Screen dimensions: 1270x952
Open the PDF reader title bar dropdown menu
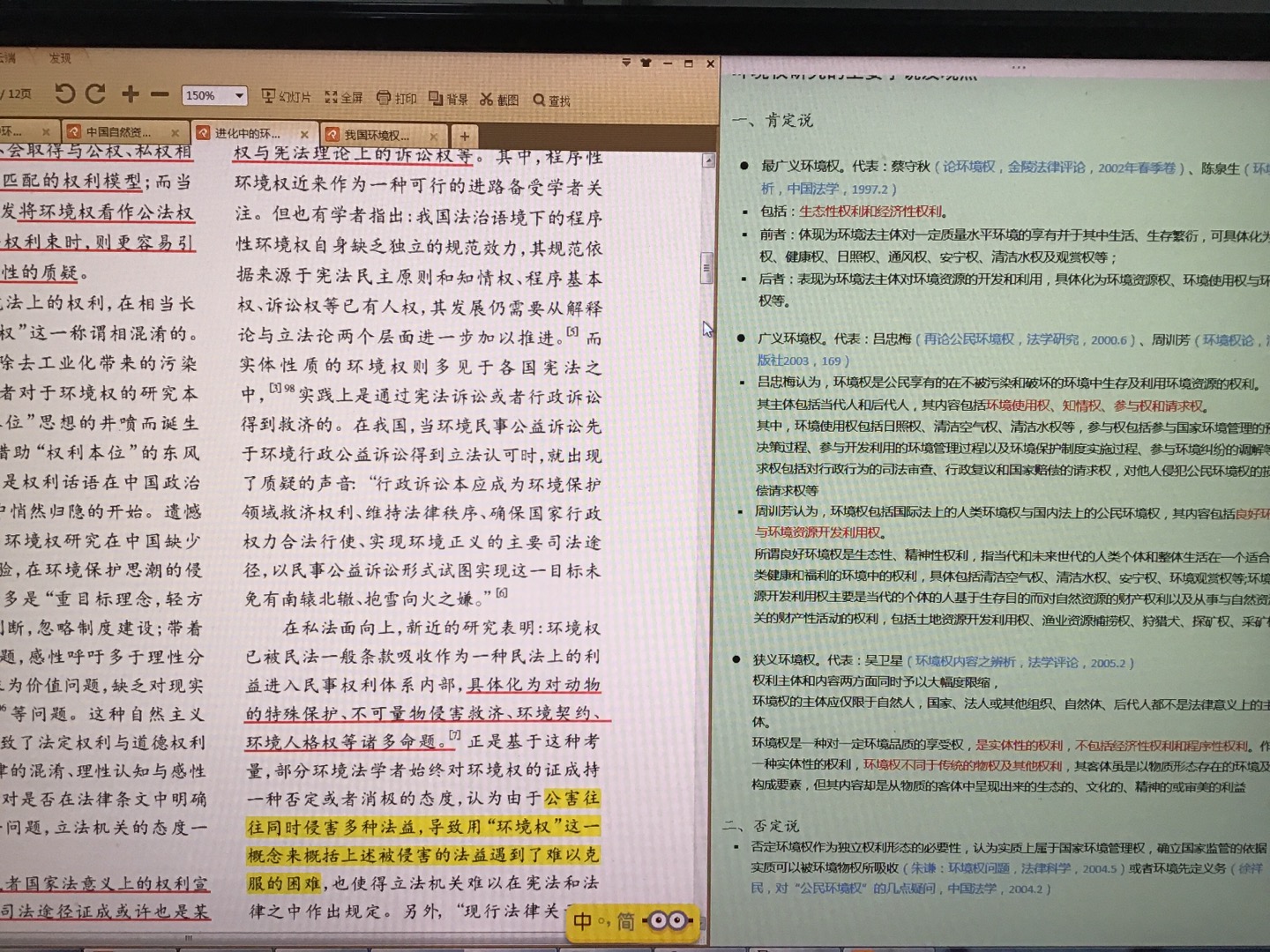626,63
